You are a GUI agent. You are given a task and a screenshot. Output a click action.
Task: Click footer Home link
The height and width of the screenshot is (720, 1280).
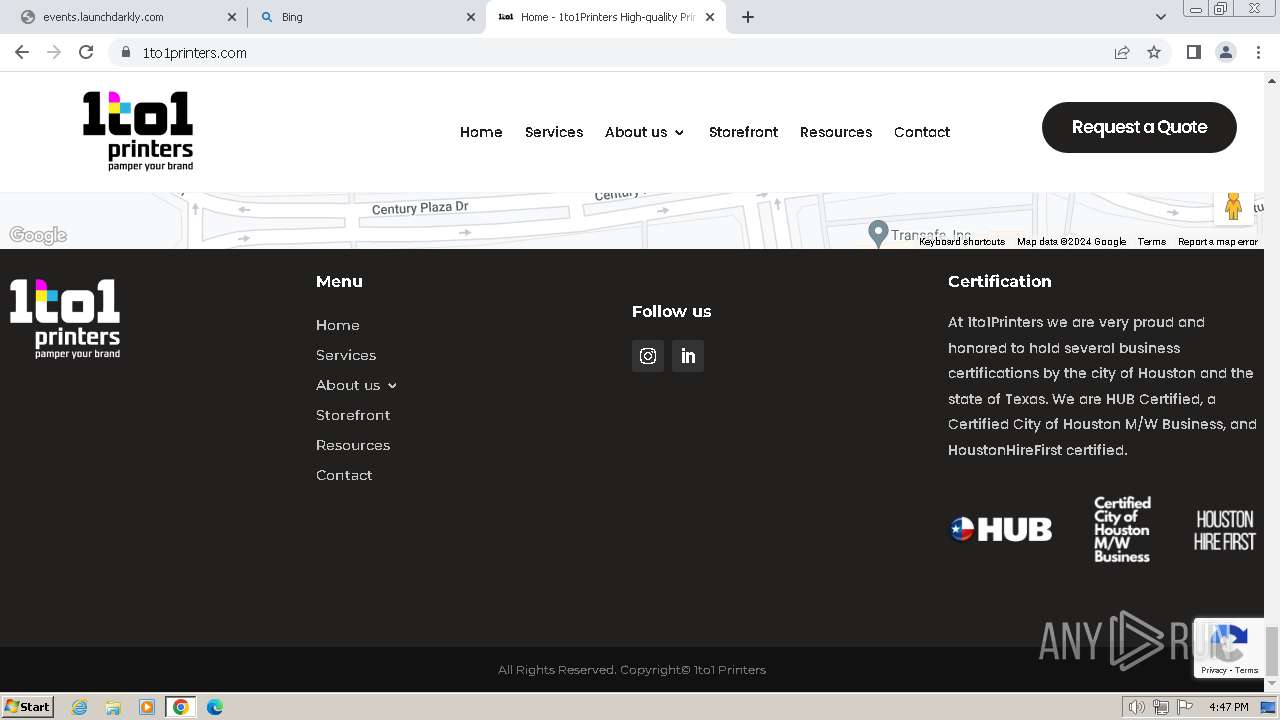tap(338, 325)
